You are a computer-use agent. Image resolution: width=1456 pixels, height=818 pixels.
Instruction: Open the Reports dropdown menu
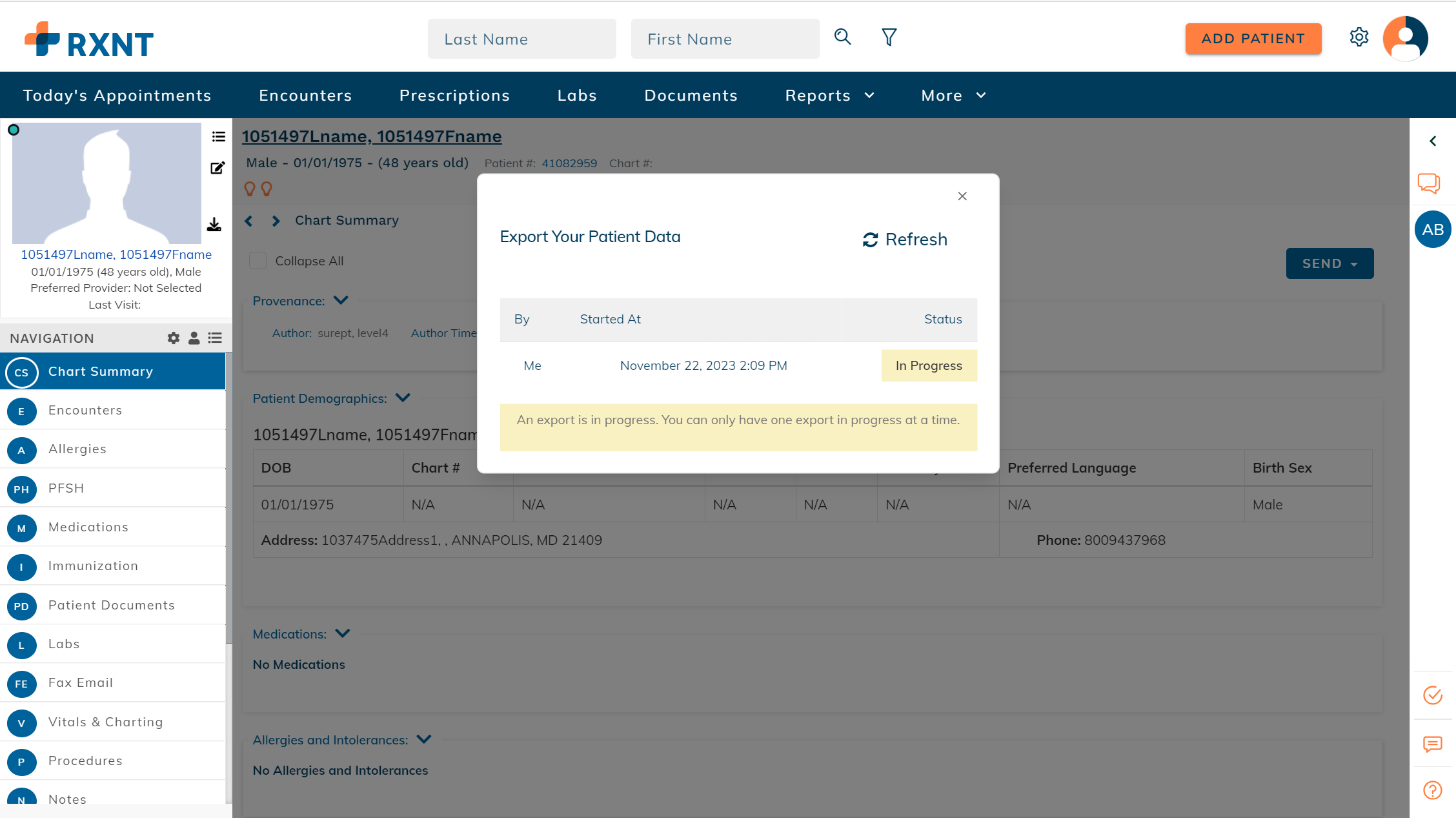coord(829,95)
